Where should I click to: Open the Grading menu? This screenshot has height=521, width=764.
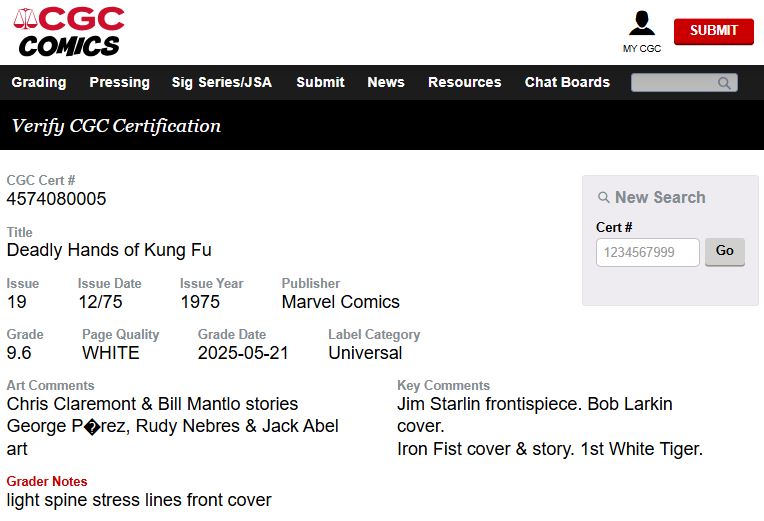39,82
